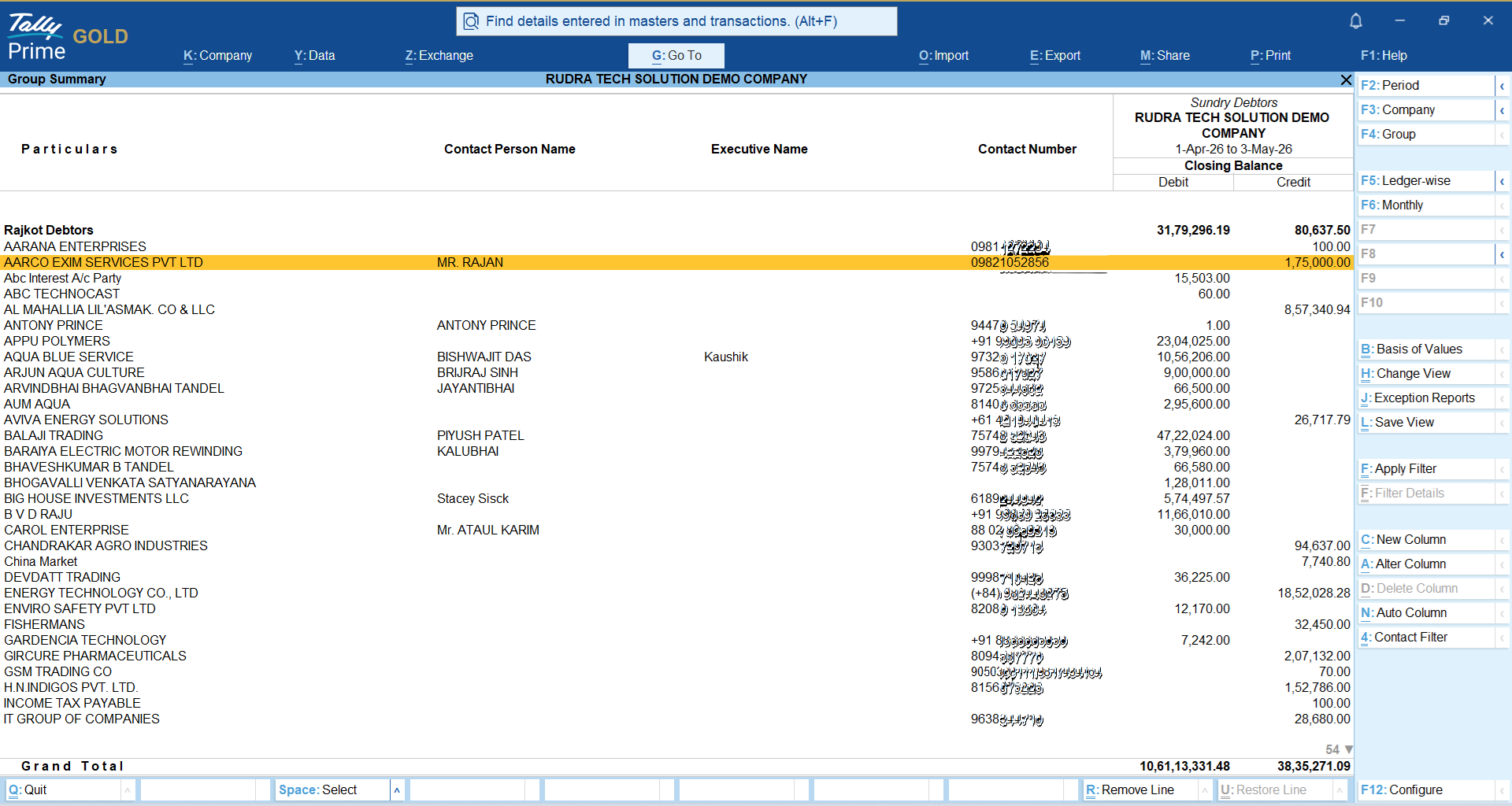1512x806 pixels.
Task: Click the notification bell icon
Action: pos(1355,21)
